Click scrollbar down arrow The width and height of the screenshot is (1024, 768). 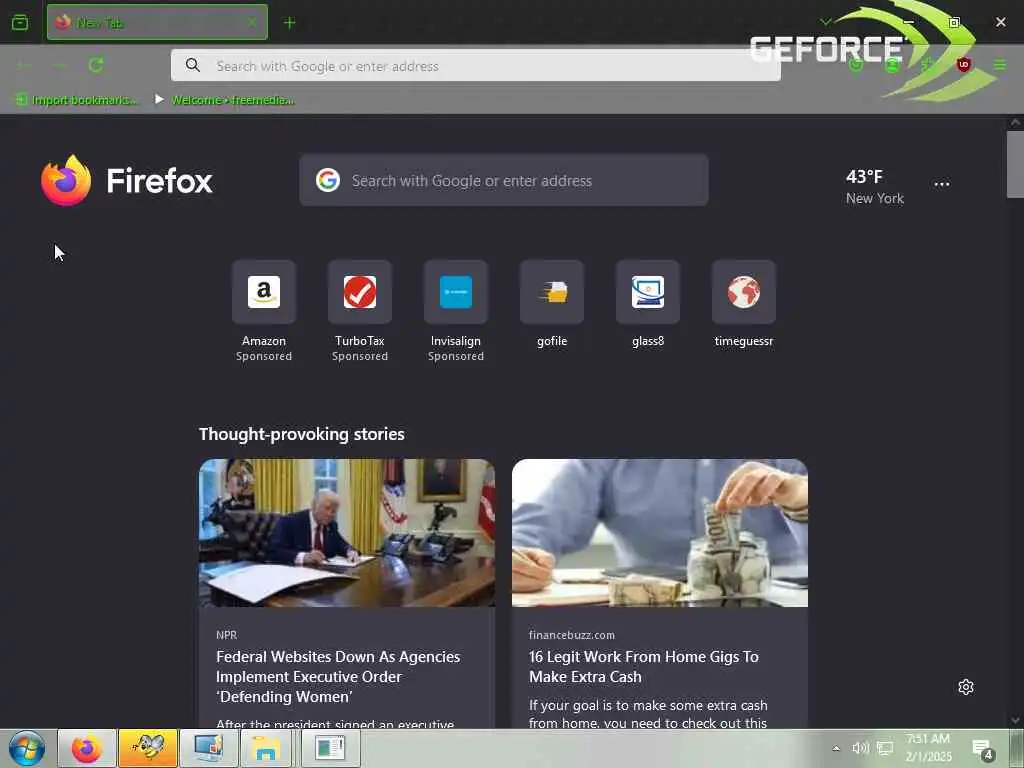(1016, 720)
